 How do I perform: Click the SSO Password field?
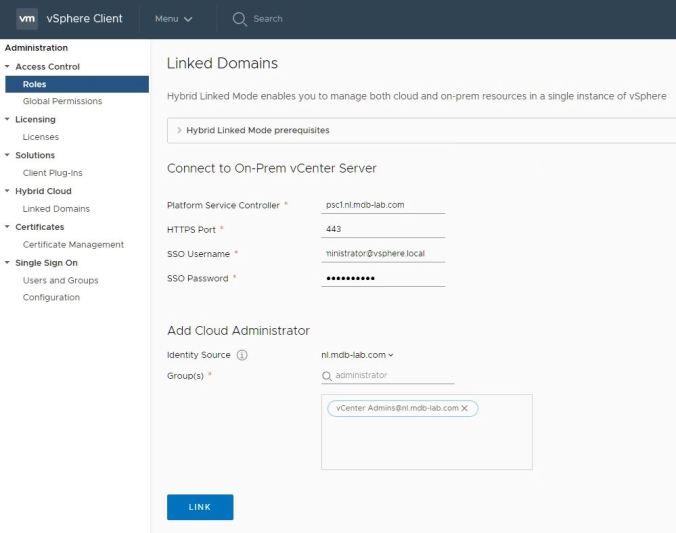[383, 278]
